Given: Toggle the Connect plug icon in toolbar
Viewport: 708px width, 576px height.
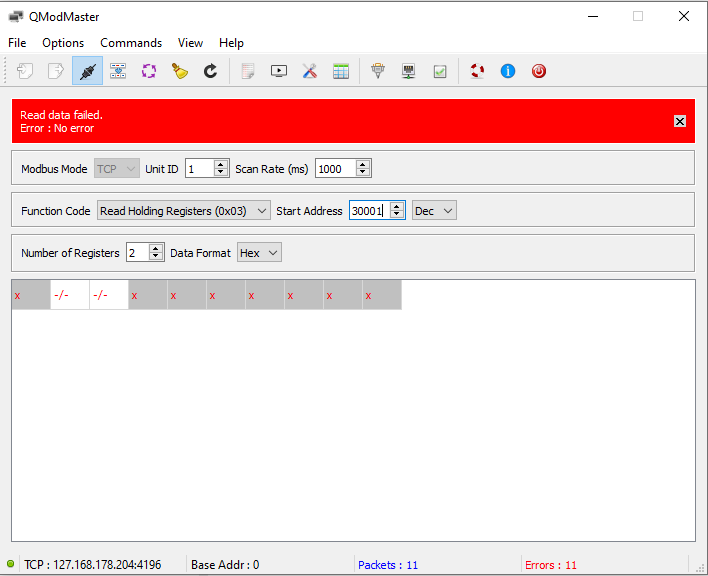Looking at the screenshot, I should (x=87, y=71).
